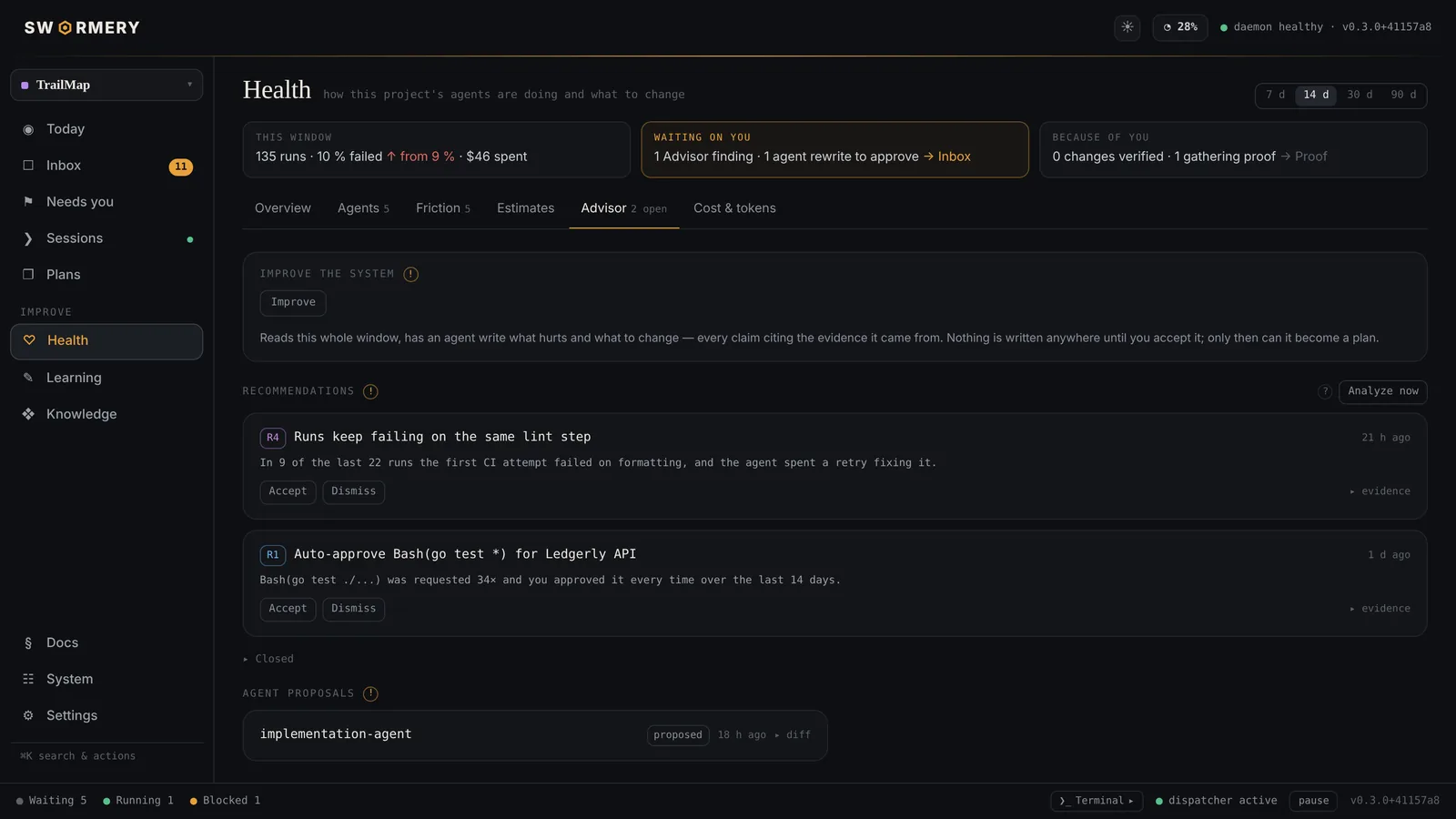Select the 14 d time window
The width and height of the screenshot is (1456, 819).
[1316, 95]
